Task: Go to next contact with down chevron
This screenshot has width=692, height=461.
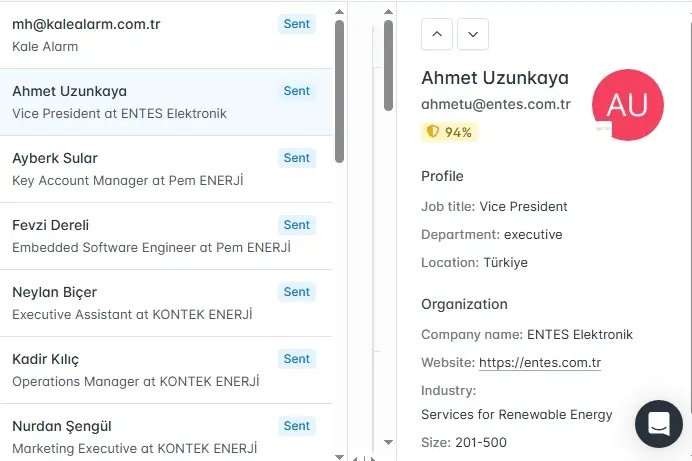Action: [x=472, y=33]
